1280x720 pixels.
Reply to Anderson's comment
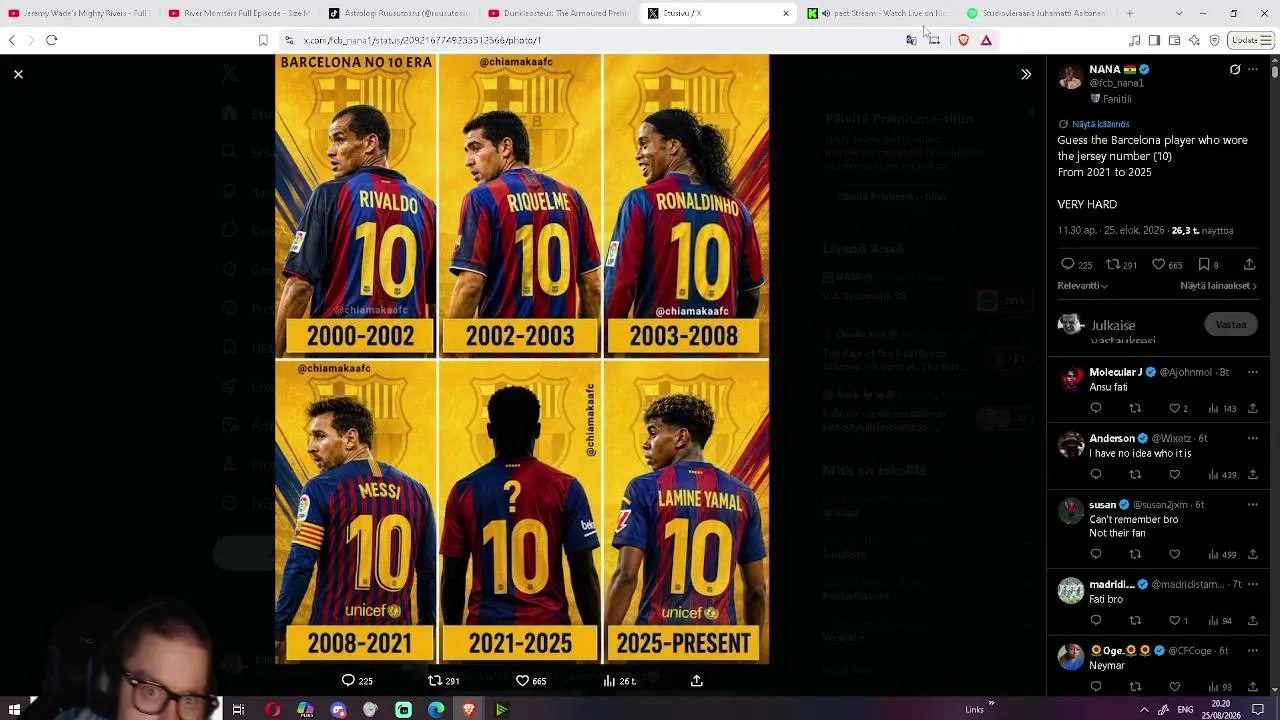1096,474
